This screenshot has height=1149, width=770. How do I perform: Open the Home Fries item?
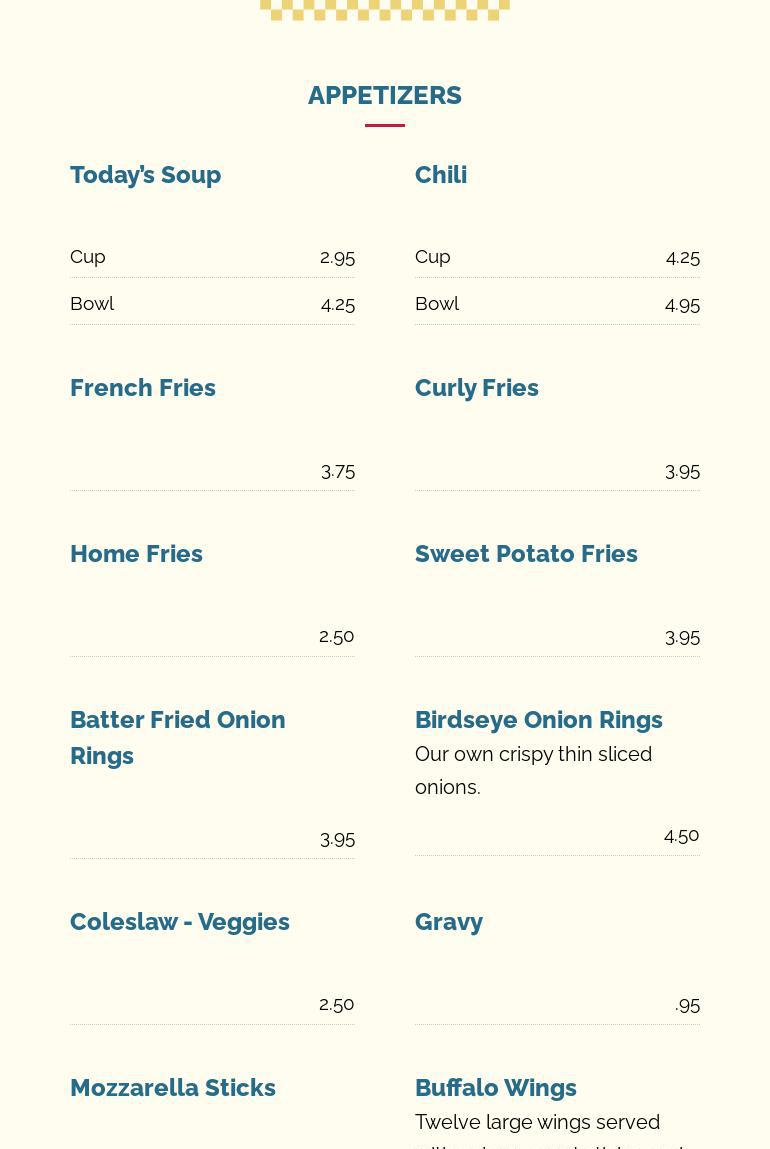click(x=136, y=554)
